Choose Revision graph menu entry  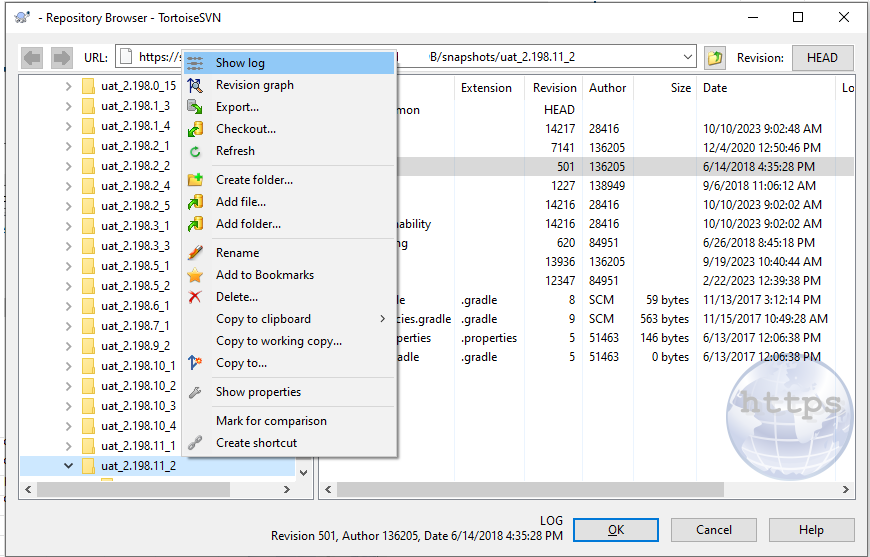pyautogui.click(x=289, y=85)
